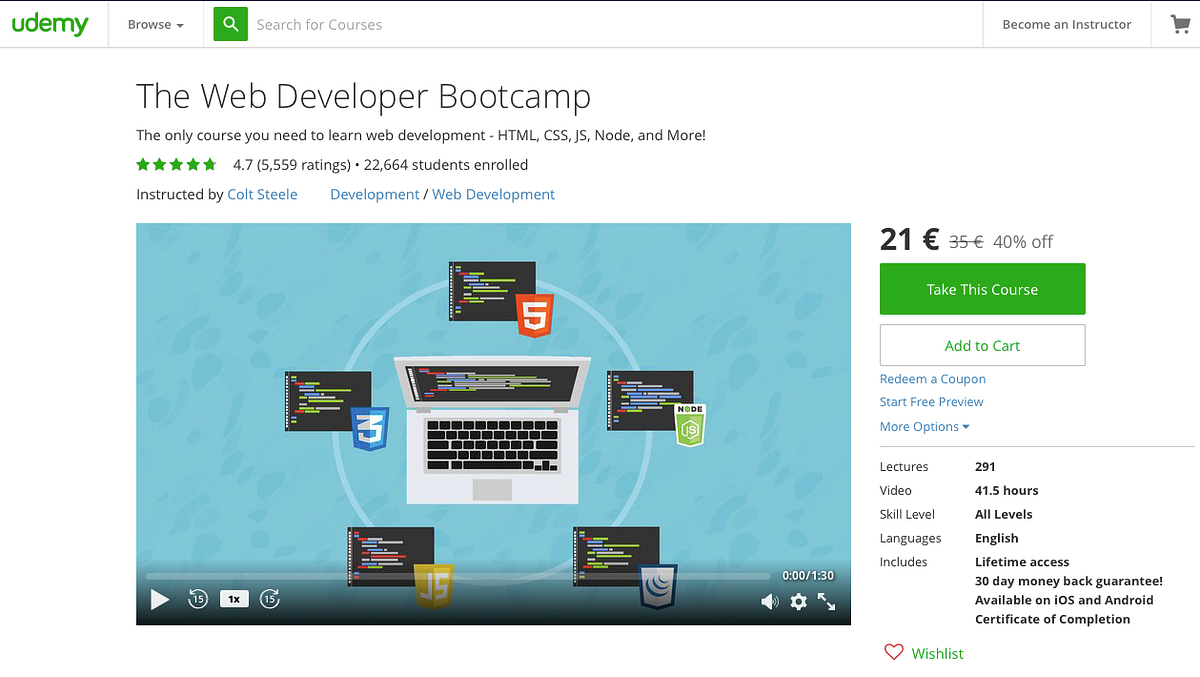Click the All Levels skill value

[x=1004, y=514]
